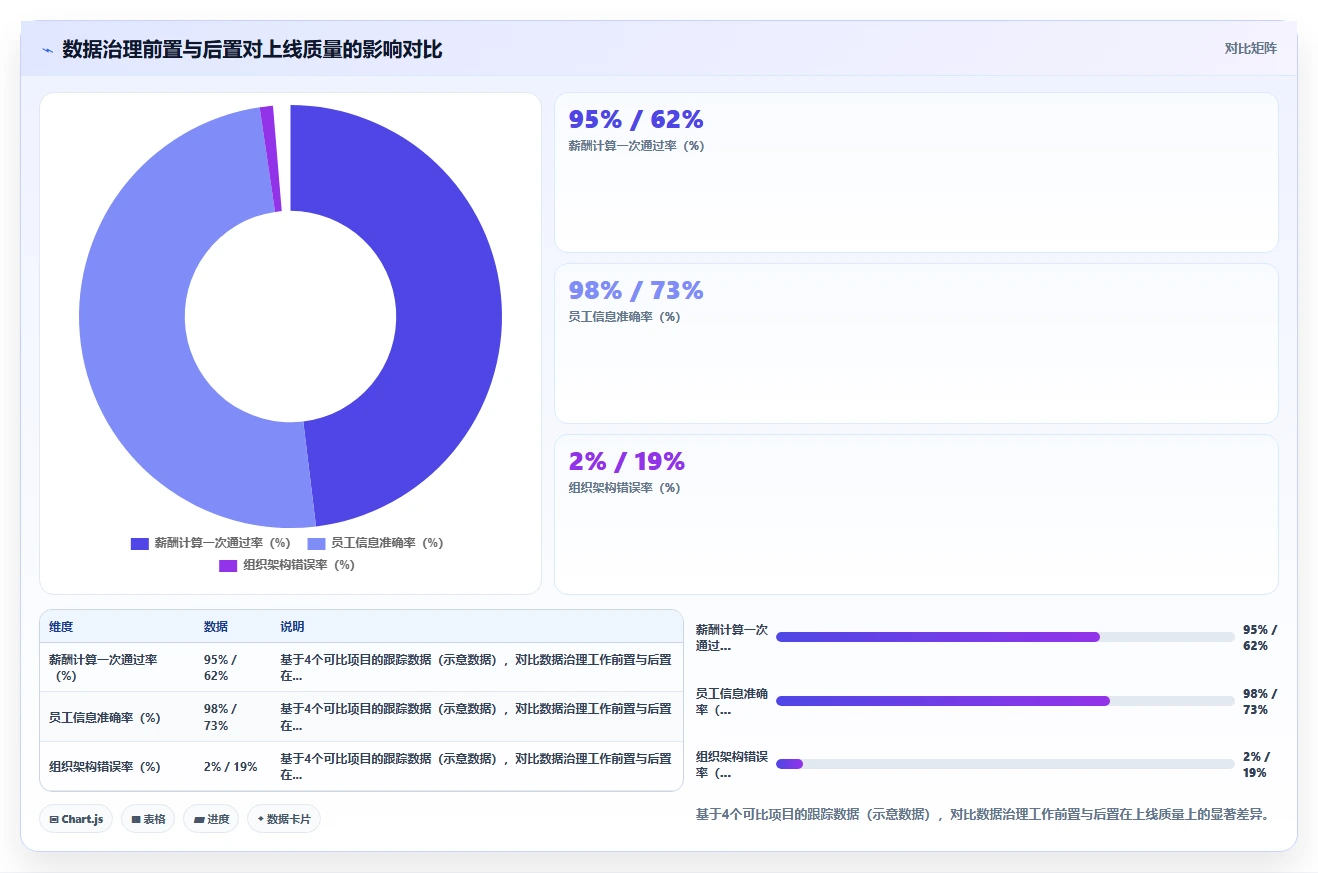Click the 员工信息准确率 progress bar
Screen dimensions: 1318x873
(x=1005, y=701)
